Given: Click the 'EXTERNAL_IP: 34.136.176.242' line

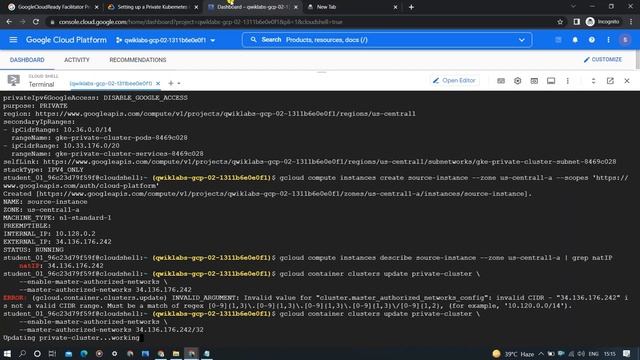Looking at the screenshot, I should [x=57, y=242].
